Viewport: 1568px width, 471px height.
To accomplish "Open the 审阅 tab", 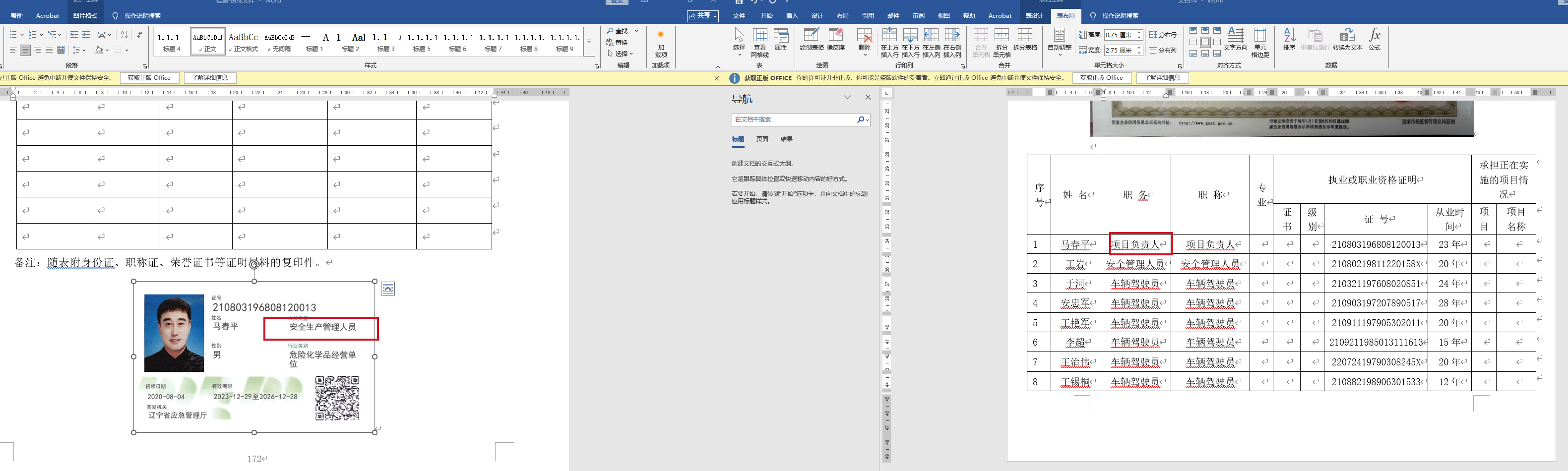I will 919,16.
